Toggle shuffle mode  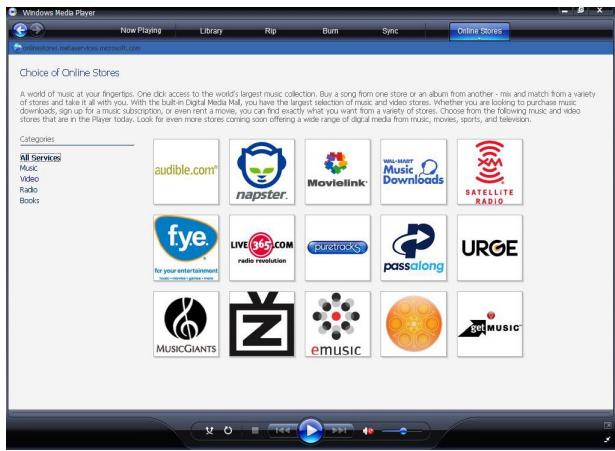click(x=209, y=431)
